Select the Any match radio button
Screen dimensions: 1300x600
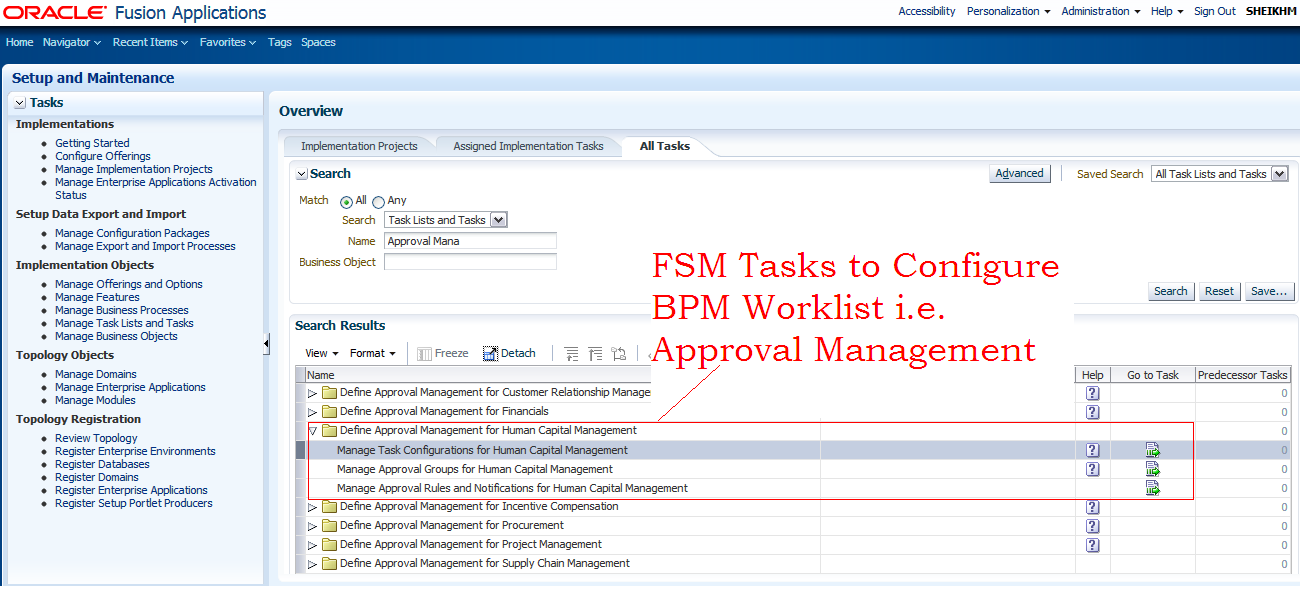pos(379,200)
